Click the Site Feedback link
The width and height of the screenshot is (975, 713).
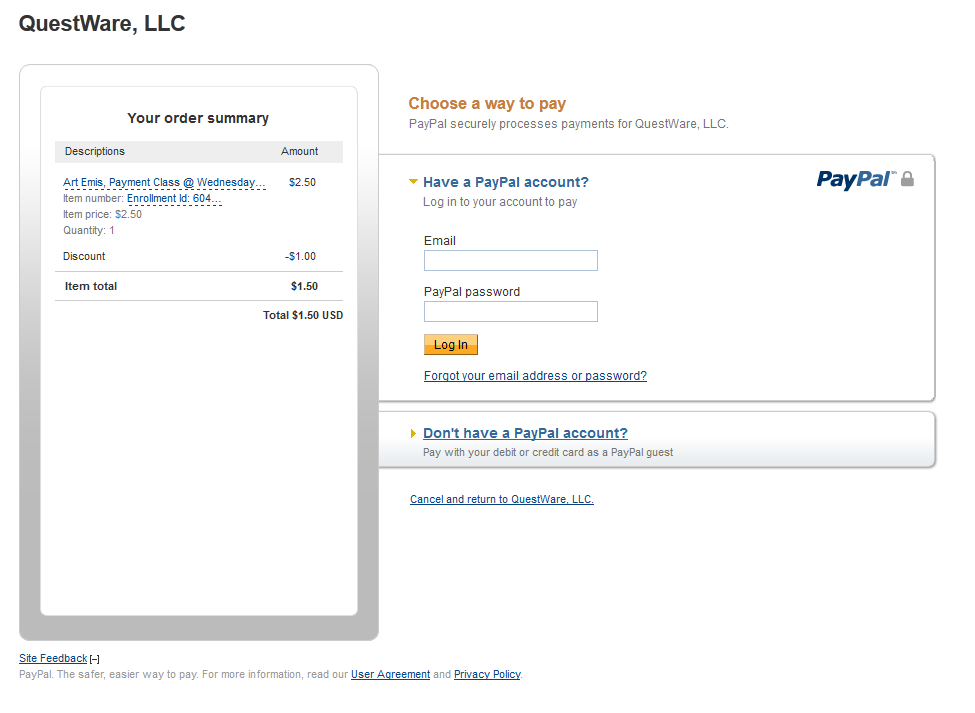tap(52, 658)
